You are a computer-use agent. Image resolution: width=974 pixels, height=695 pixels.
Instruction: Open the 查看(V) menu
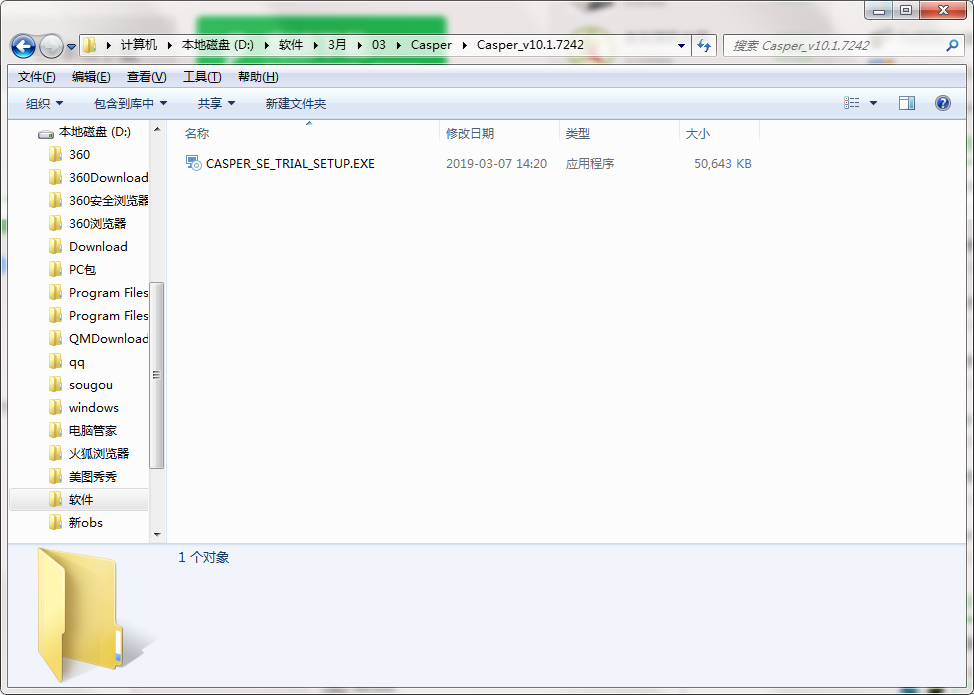coord(147,77)
